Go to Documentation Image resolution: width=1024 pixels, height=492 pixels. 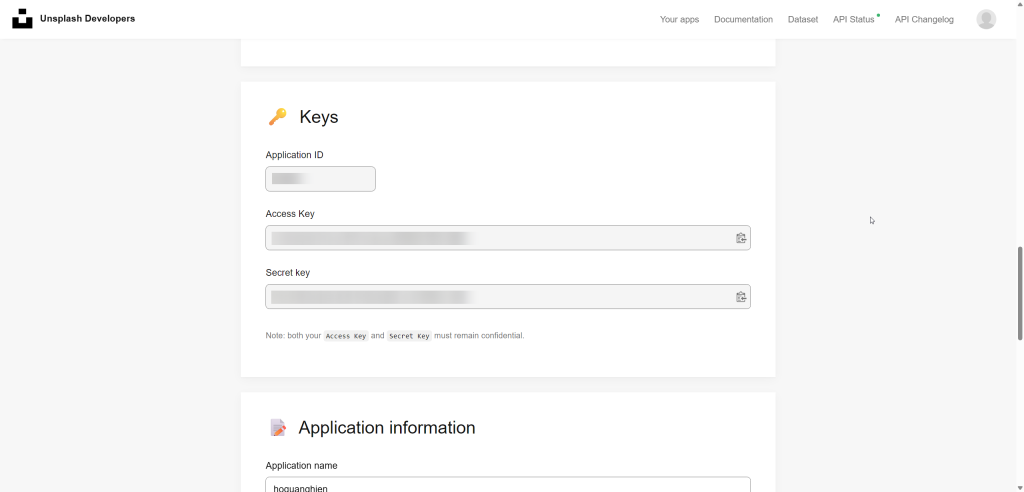tap(743, 20)
